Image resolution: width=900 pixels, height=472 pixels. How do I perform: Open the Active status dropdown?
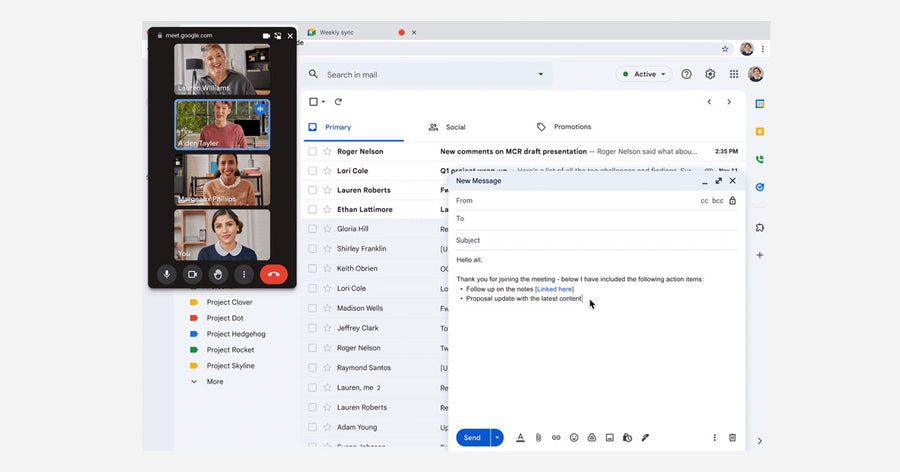tap(644, 74)
